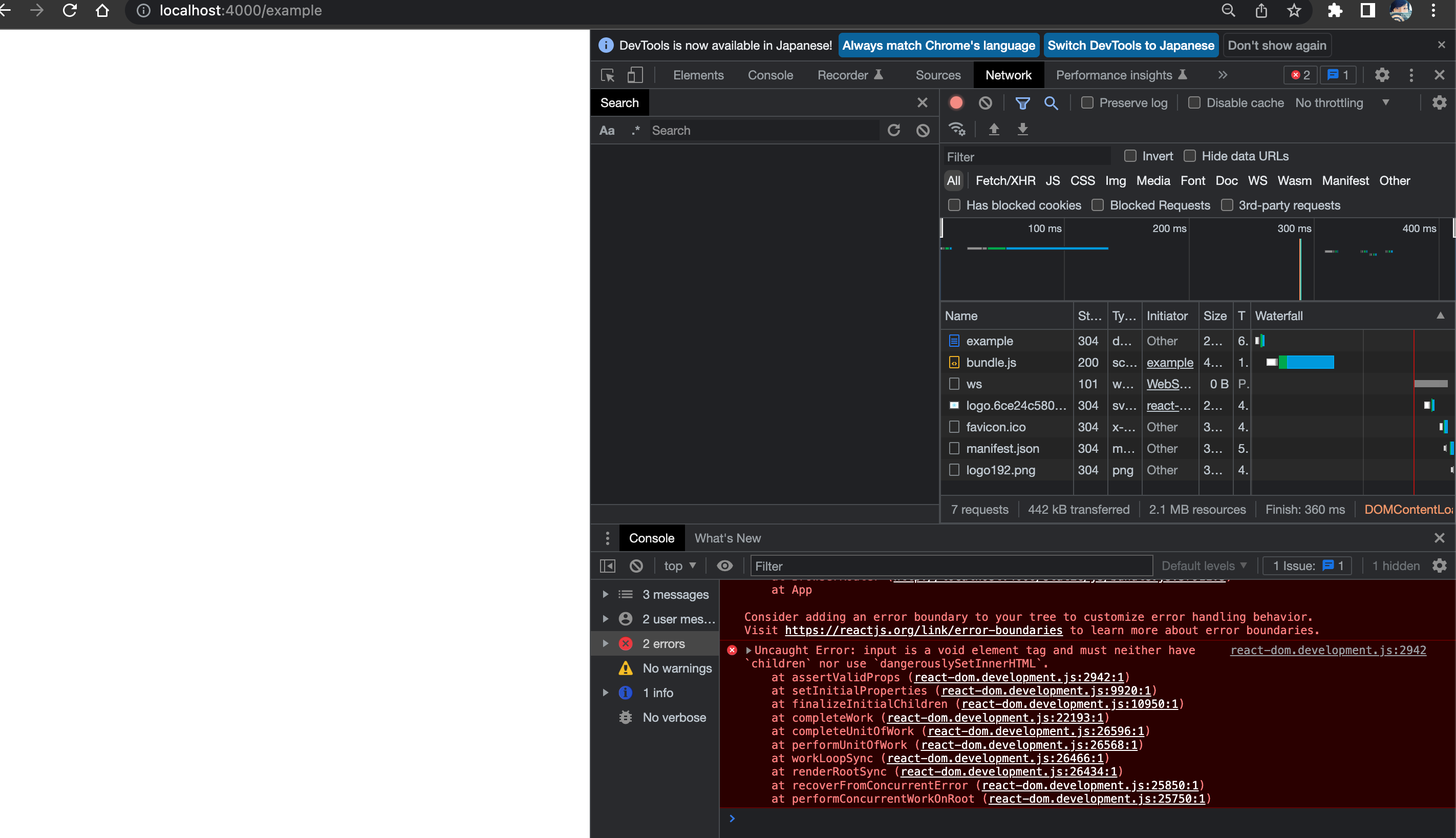
Task: Toggle the network filter funnel
Action: [x=1022, y=102]
